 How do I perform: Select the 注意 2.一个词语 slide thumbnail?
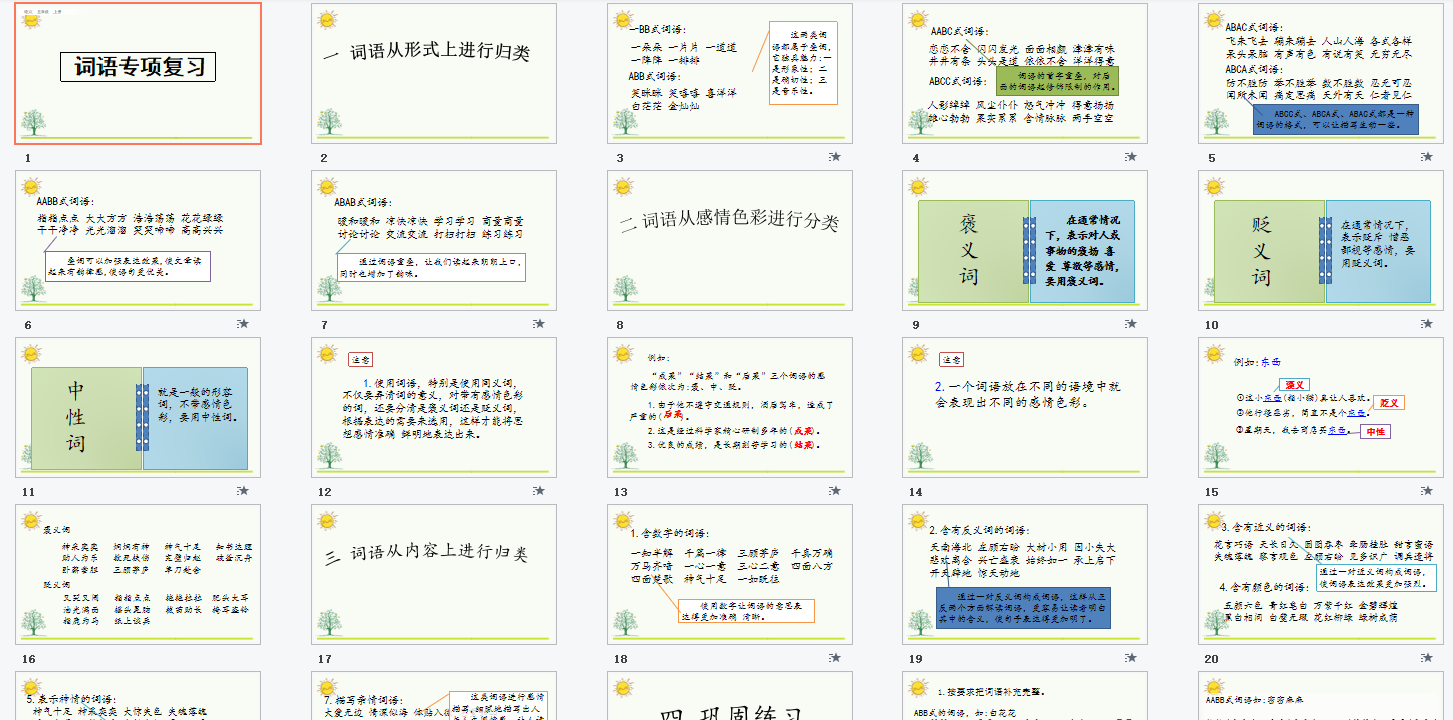click(1025, 407)
